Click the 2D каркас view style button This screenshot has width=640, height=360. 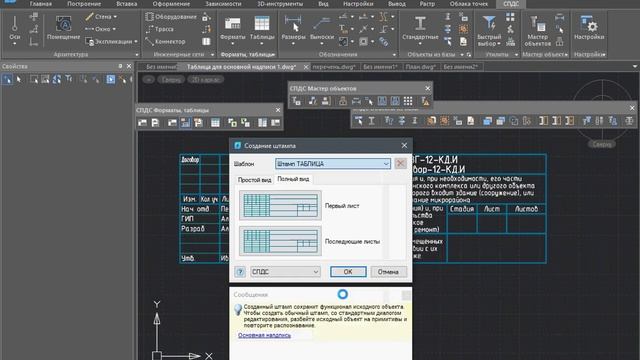coord(206,80)
